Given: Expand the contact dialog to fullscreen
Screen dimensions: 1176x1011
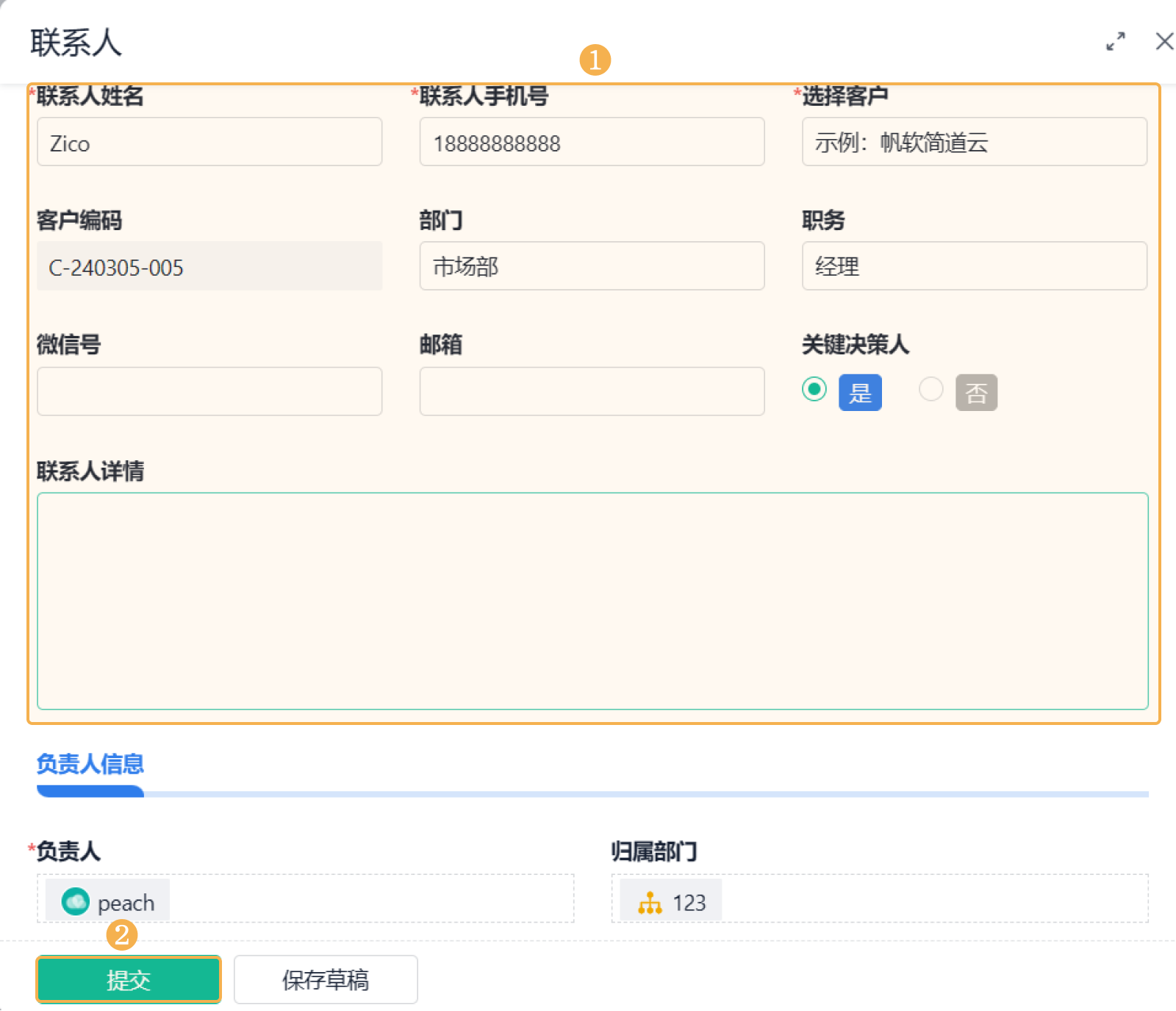Looking at the screenshot, I should pos(1115,42).
